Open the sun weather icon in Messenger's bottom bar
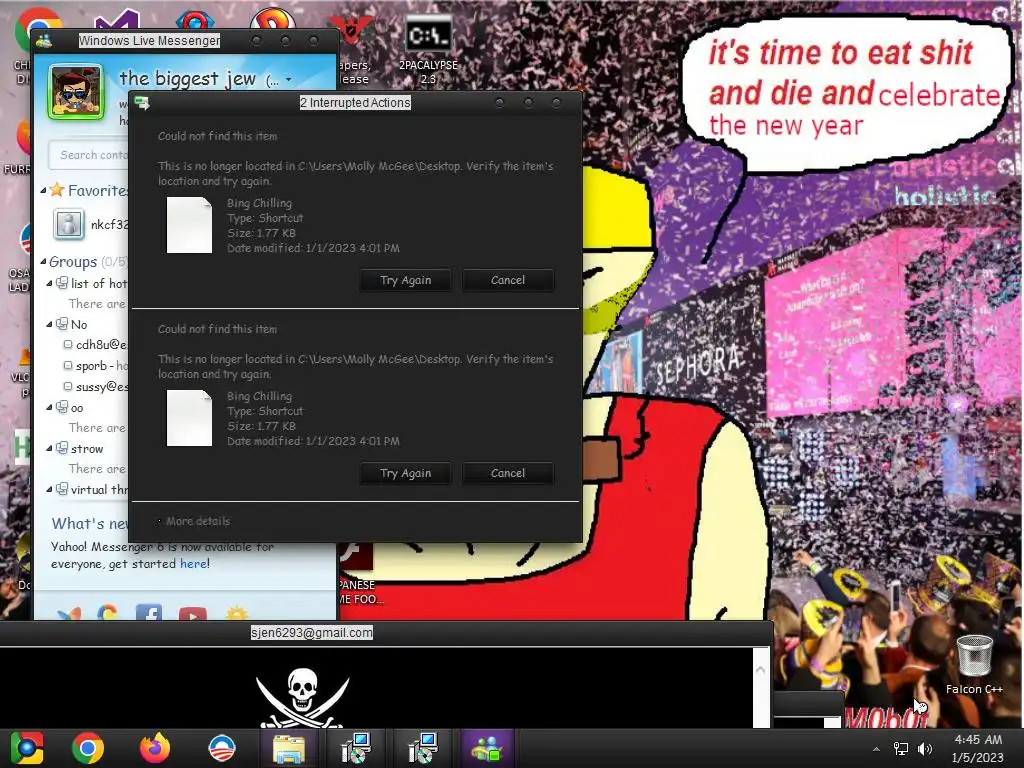The image size is (1024, 768). pos(236,614)
